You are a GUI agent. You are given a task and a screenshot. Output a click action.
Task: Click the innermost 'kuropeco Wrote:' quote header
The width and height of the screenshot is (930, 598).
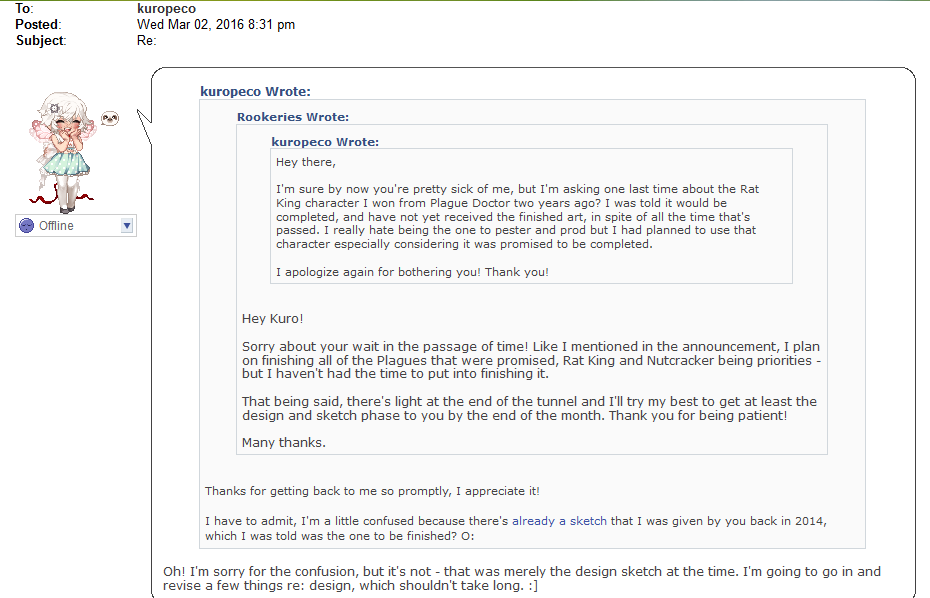(325, 142)
